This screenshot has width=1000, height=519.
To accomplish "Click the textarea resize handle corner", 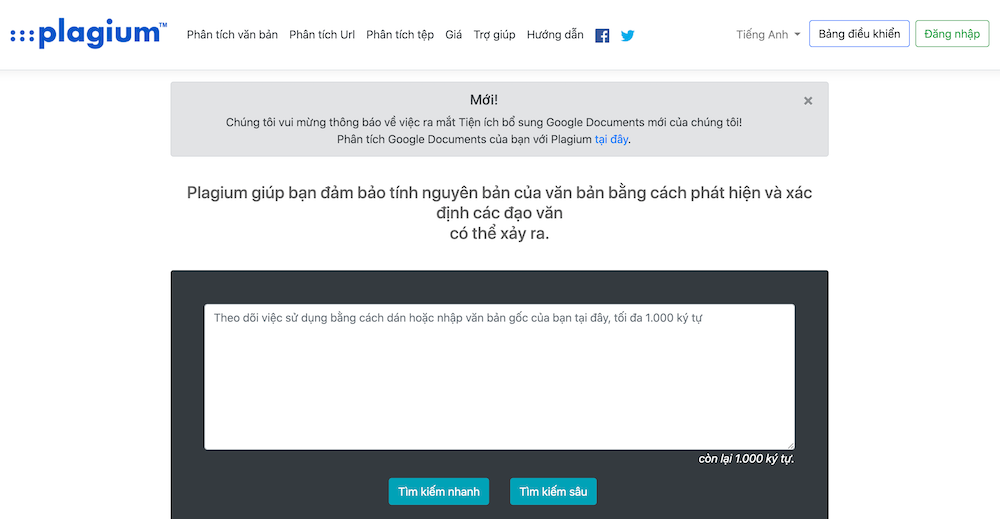I will (x=790, y=445).
